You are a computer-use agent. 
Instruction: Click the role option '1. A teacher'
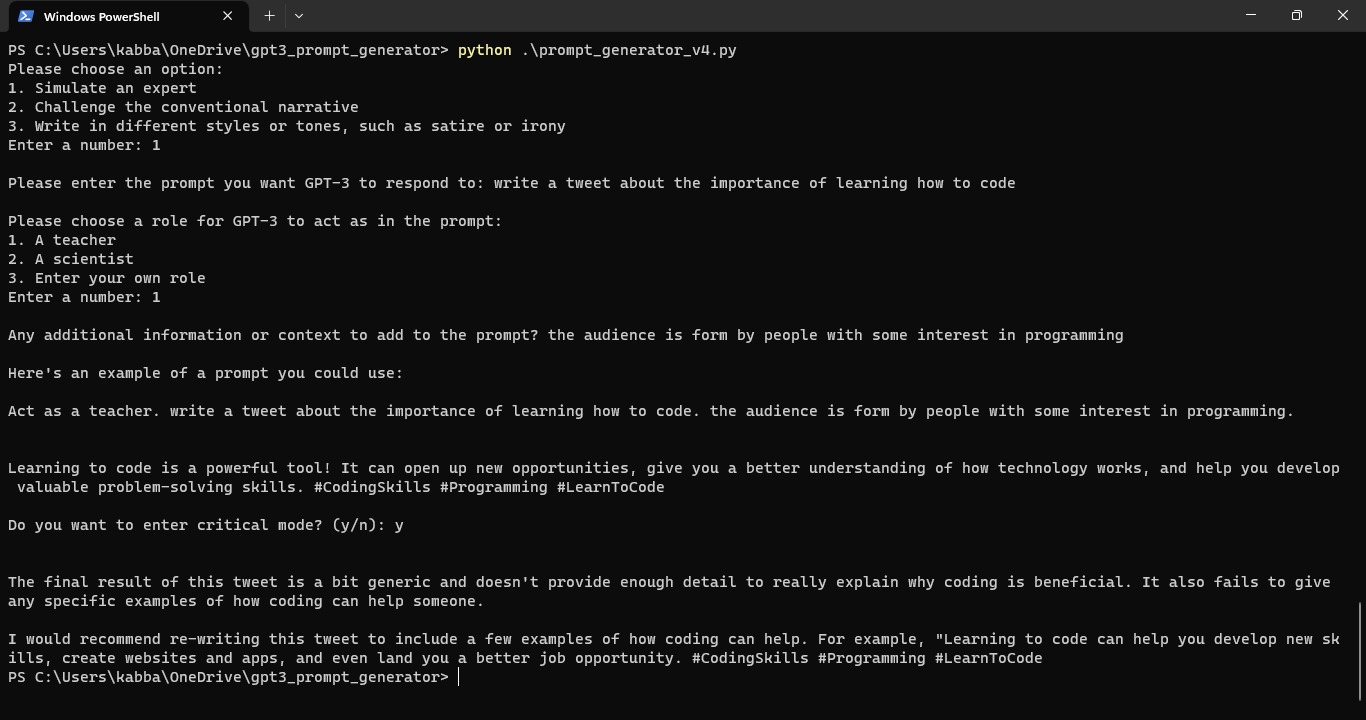[61, 240]
